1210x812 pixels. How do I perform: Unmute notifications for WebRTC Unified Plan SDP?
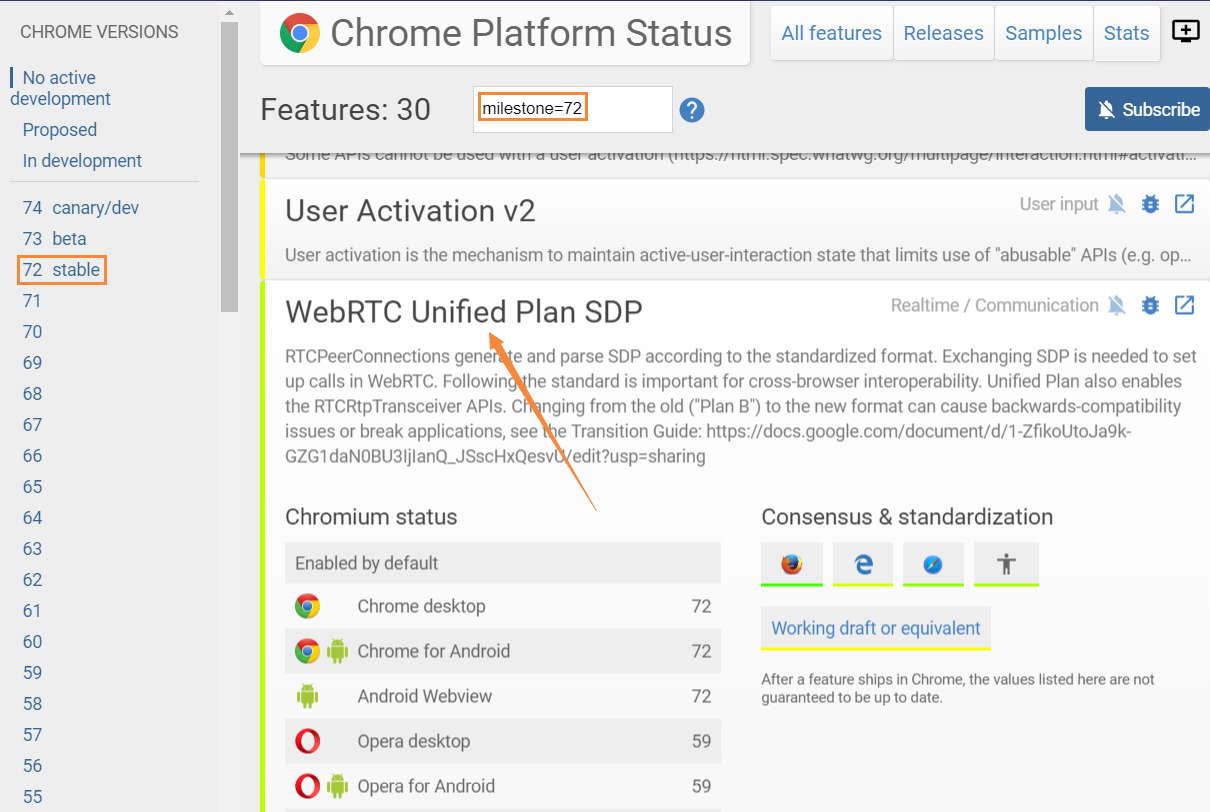pos(1116,305)
